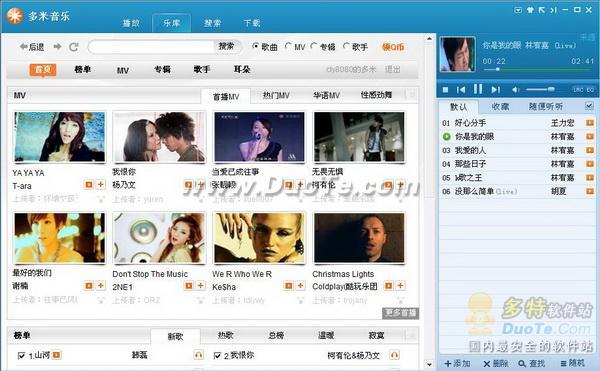Skip to the next track

point(496,89)
